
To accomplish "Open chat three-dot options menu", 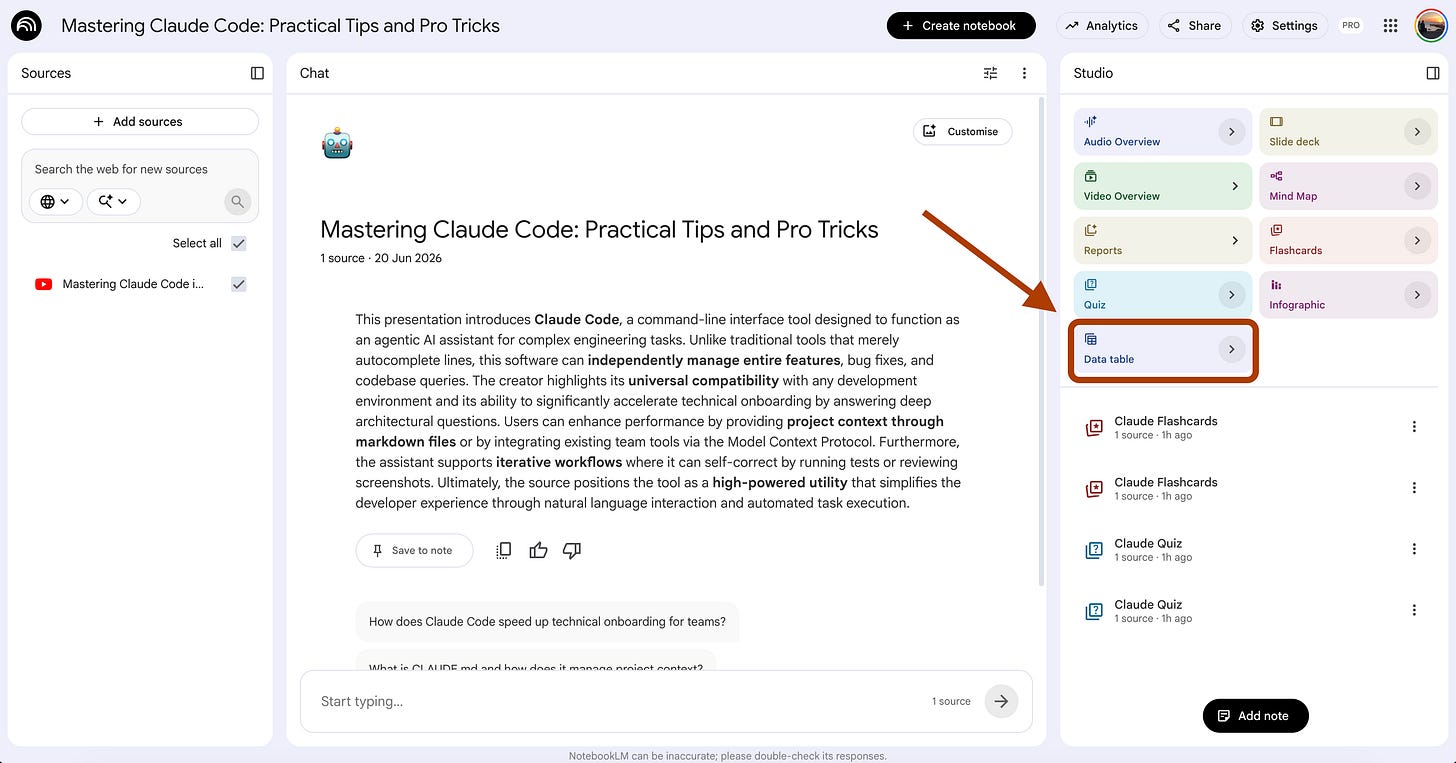I will [1024, 73].
